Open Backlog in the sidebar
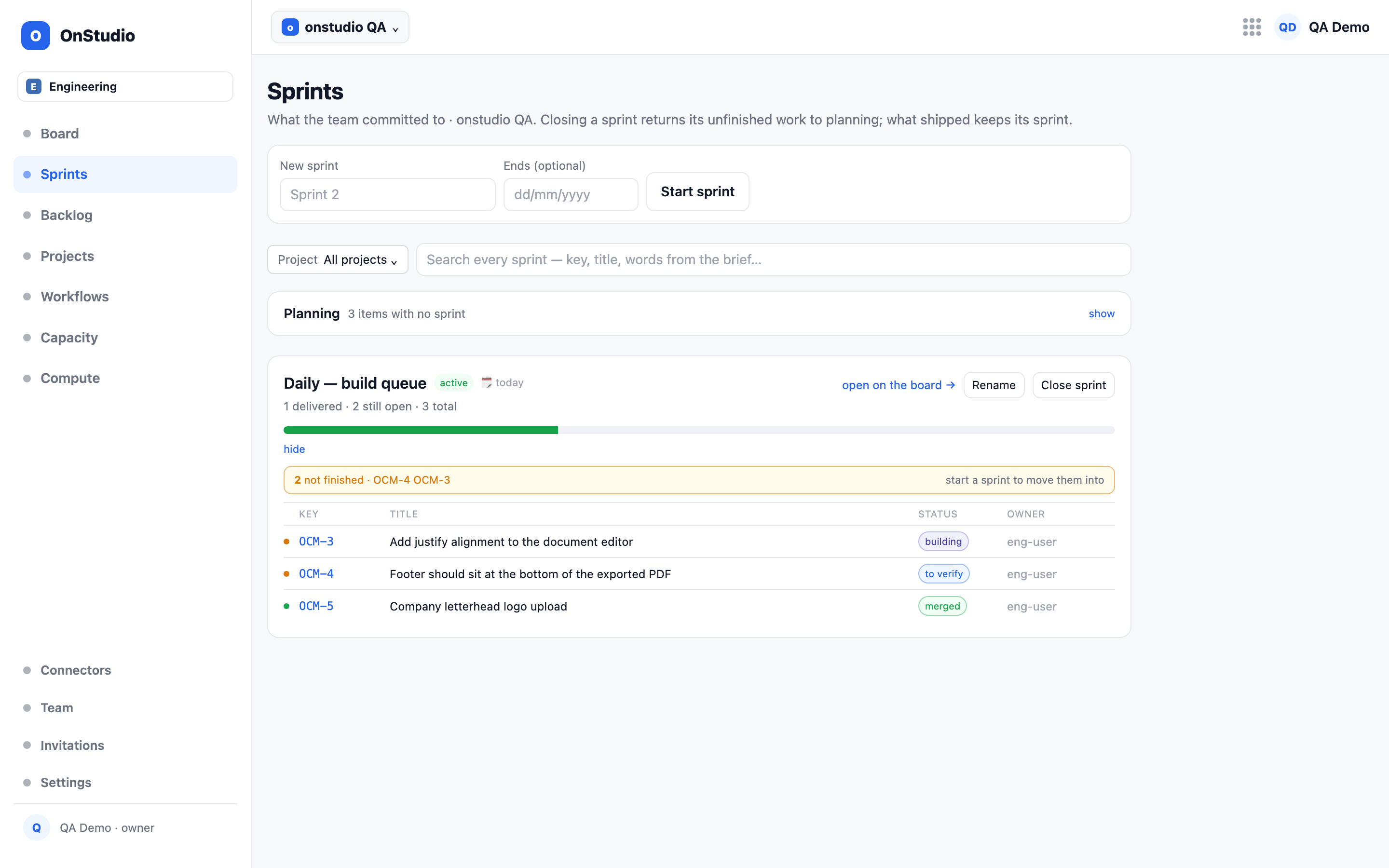 coord(125,215)
